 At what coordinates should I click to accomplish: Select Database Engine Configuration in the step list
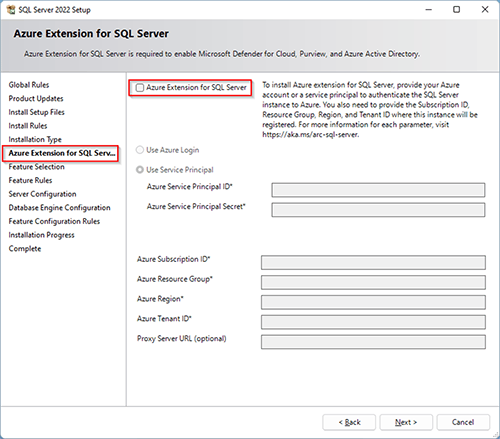(x=59, y=208)
